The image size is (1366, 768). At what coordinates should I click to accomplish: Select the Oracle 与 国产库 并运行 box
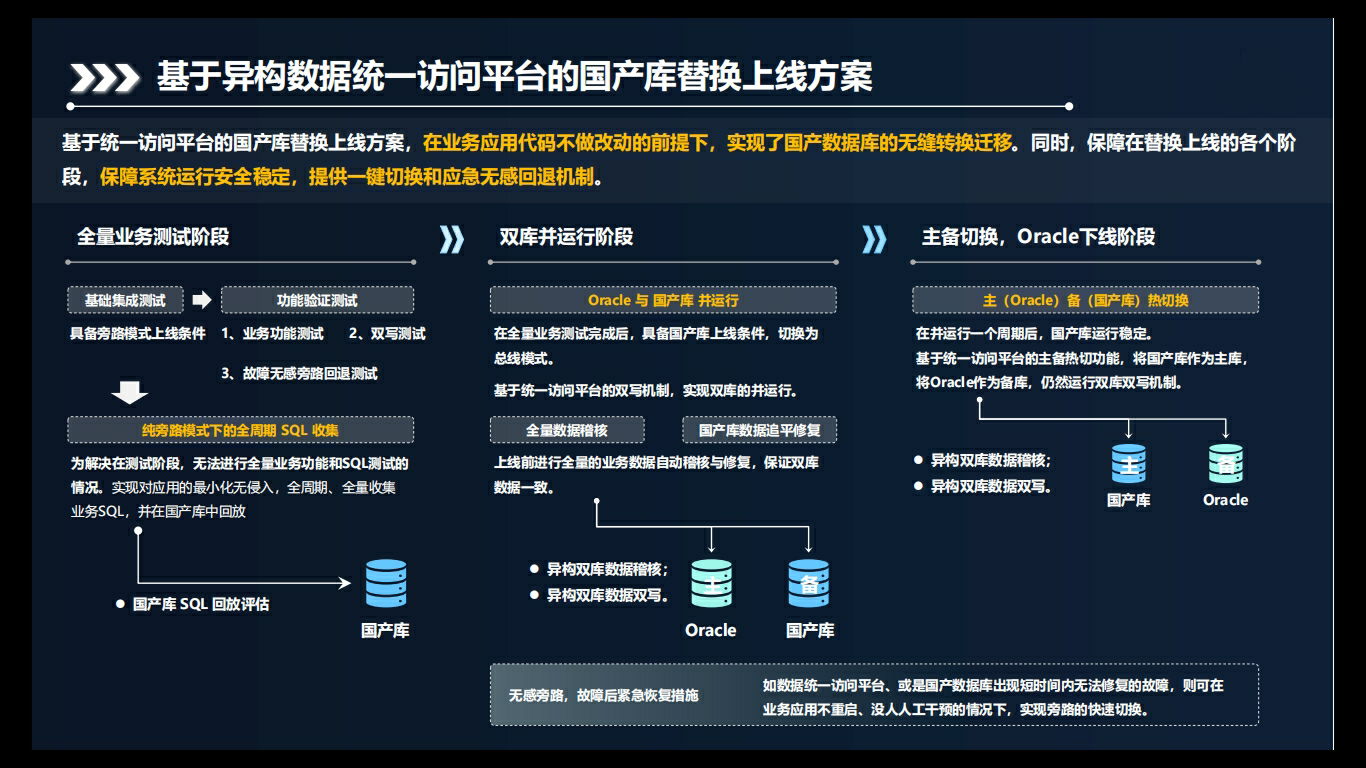pos(663,300)
